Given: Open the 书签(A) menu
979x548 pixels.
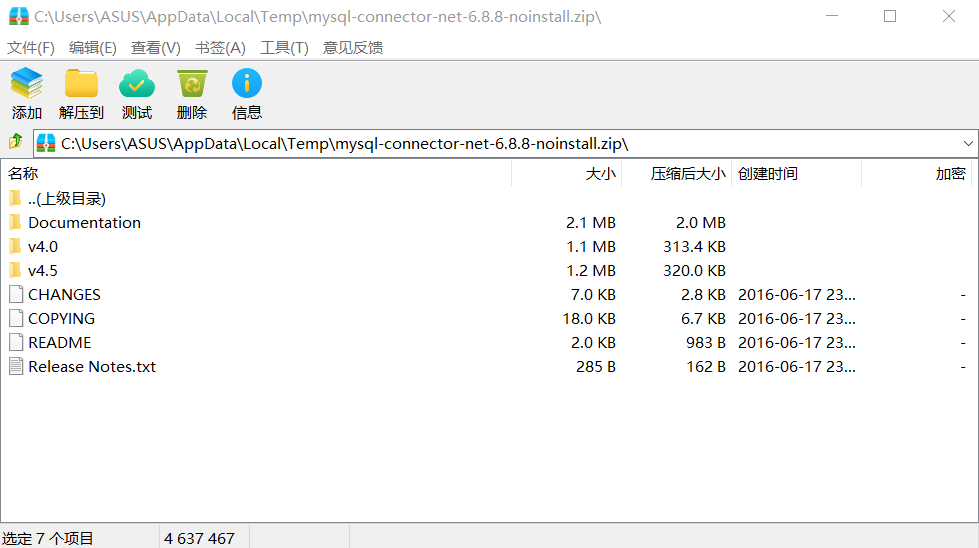Looking at the screenshot, I should [220, 47].
